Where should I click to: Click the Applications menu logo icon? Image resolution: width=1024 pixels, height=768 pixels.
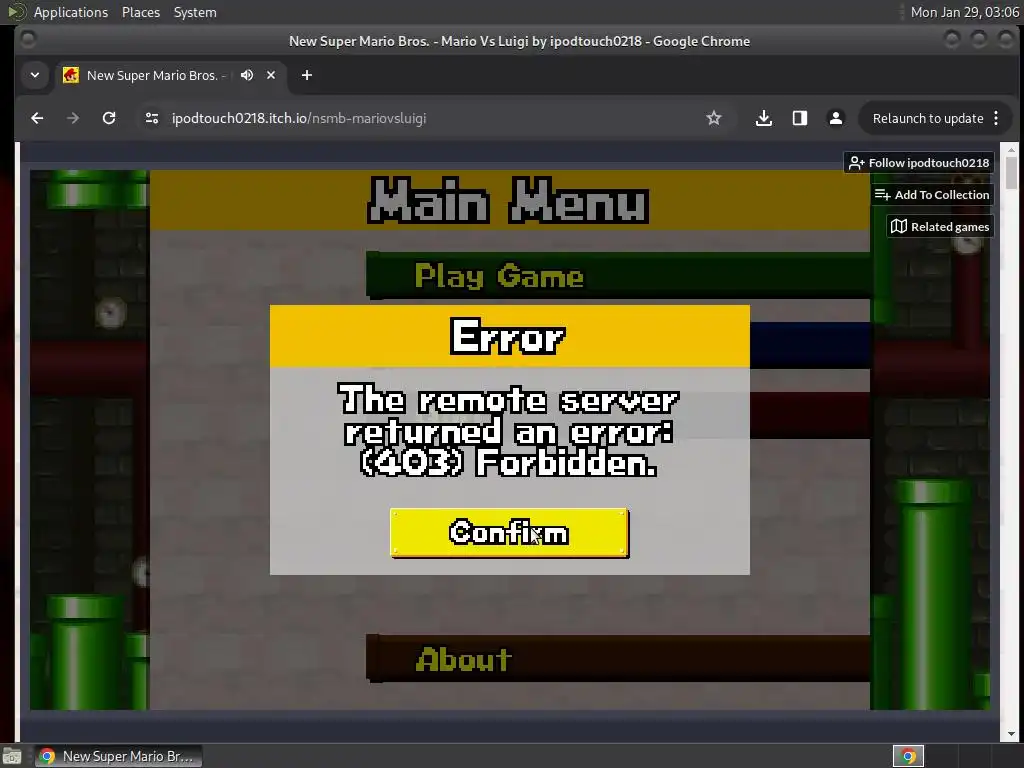point(16,12)
